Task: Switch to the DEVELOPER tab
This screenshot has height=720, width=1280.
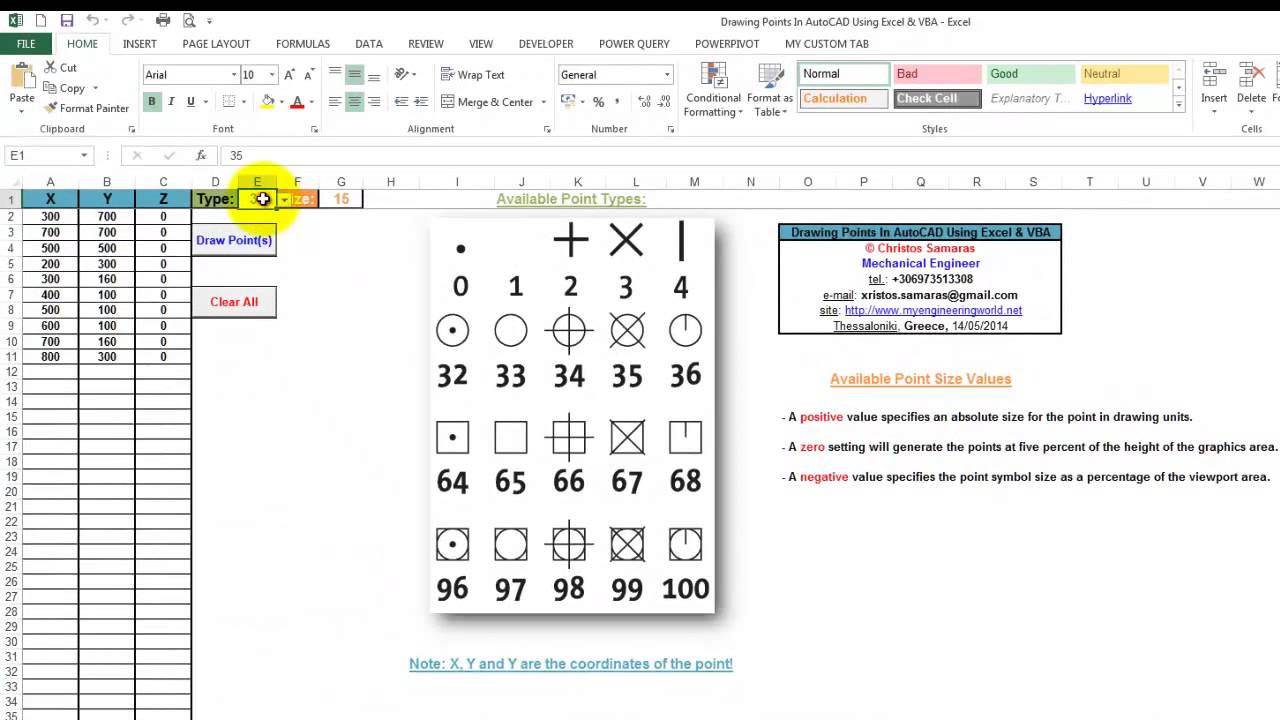Action: click(x=546, y=44)
